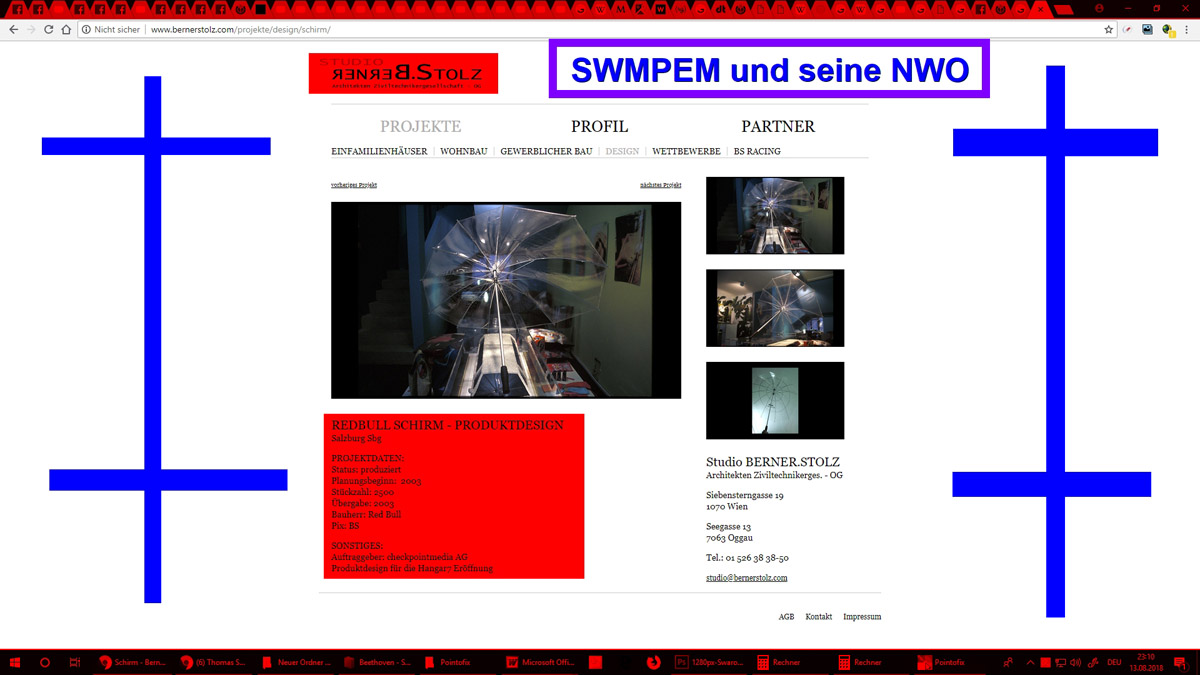Open the Windows Start menu

click(x=15, y=662)
